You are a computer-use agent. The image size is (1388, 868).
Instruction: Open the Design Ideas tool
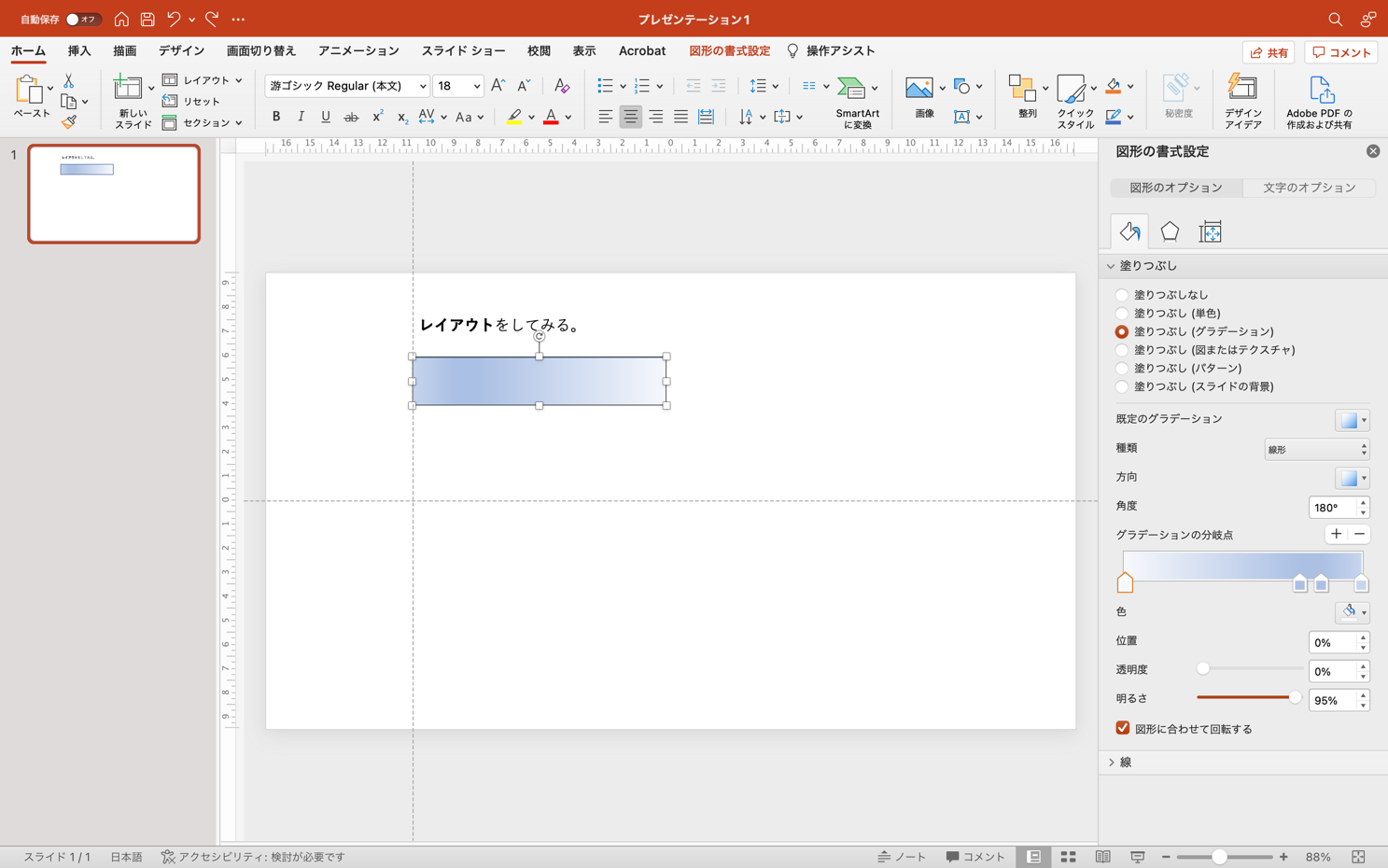(x=1242, y=101)
